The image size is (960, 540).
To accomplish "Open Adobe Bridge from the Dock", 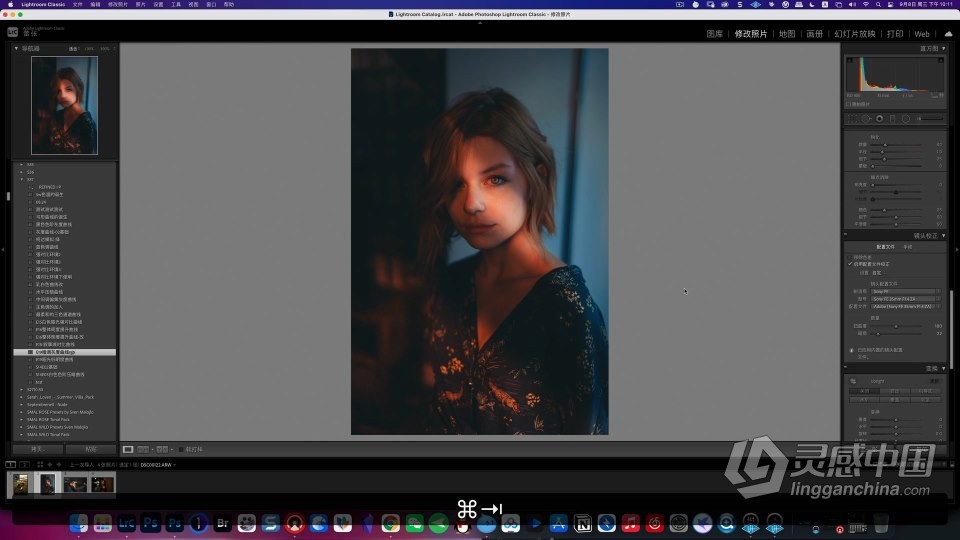I will pos(223,523).
